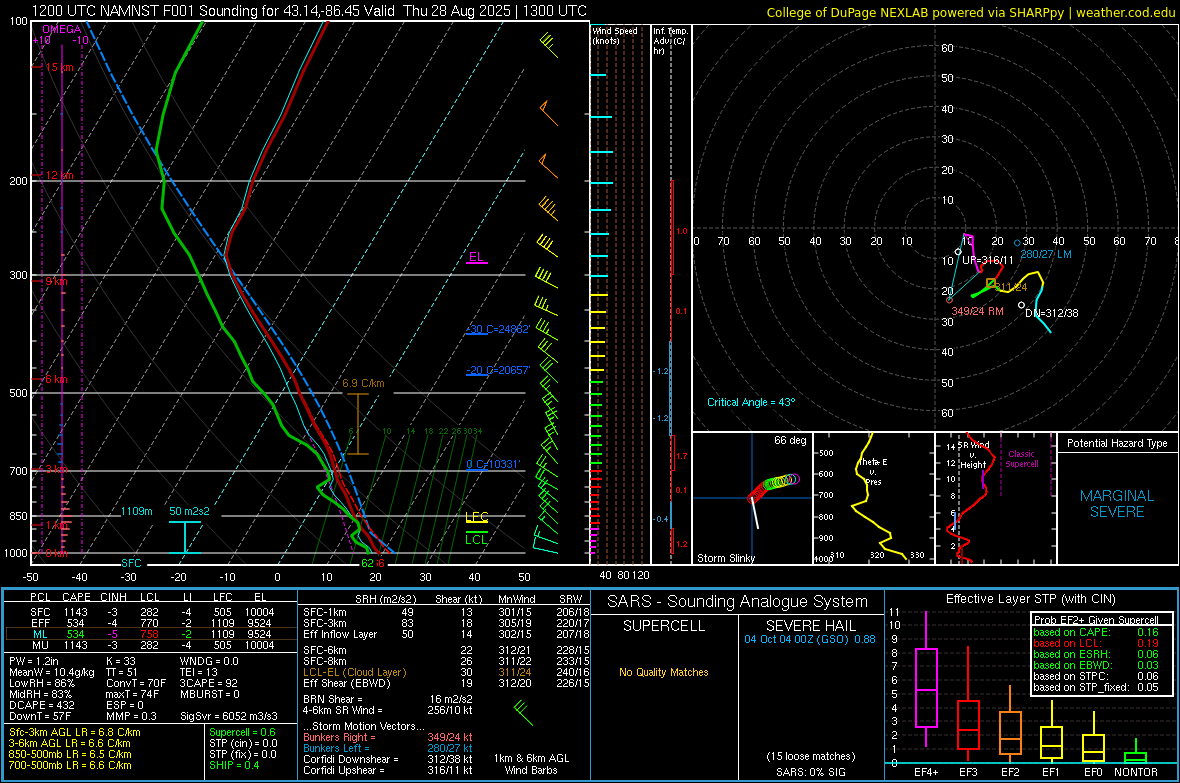
Task: Click the 'DCAPE = 432' value
Action: (x=42, y=705)
